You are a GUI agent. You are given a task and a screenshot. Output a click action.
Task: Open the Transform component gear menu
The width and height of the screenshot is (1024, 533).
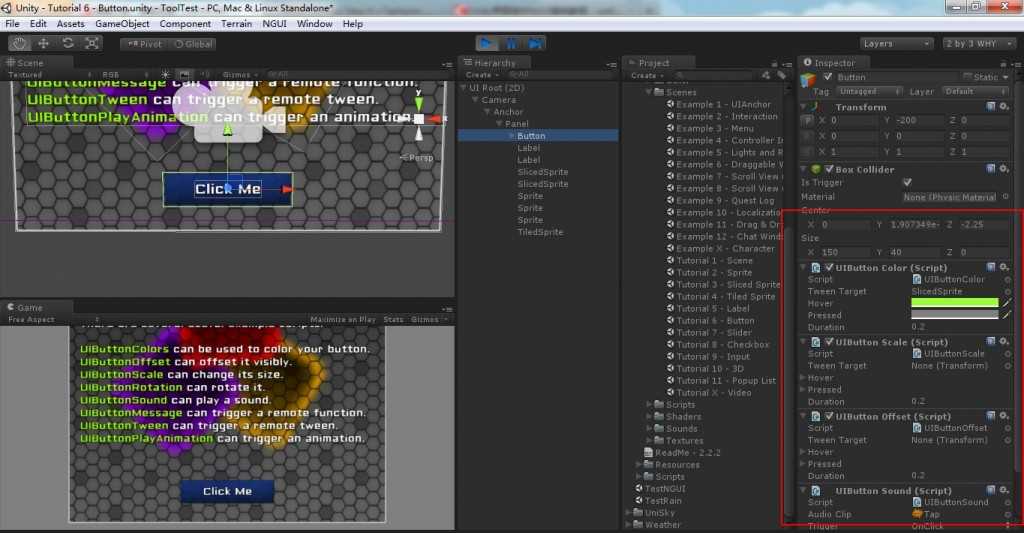click(1004, 106)
